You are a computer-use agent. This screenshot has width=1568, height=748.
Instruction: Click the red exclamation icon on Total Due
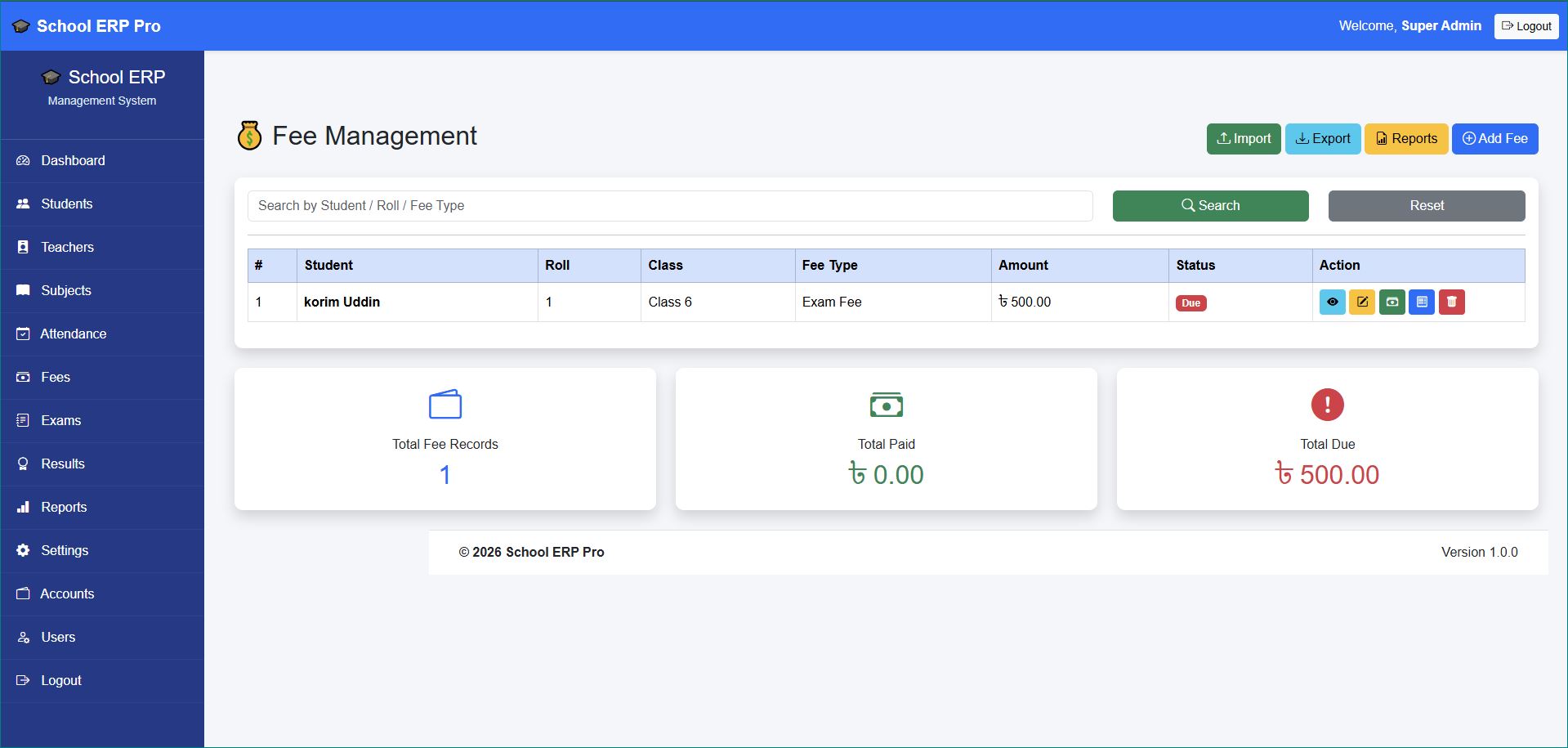1328,405
